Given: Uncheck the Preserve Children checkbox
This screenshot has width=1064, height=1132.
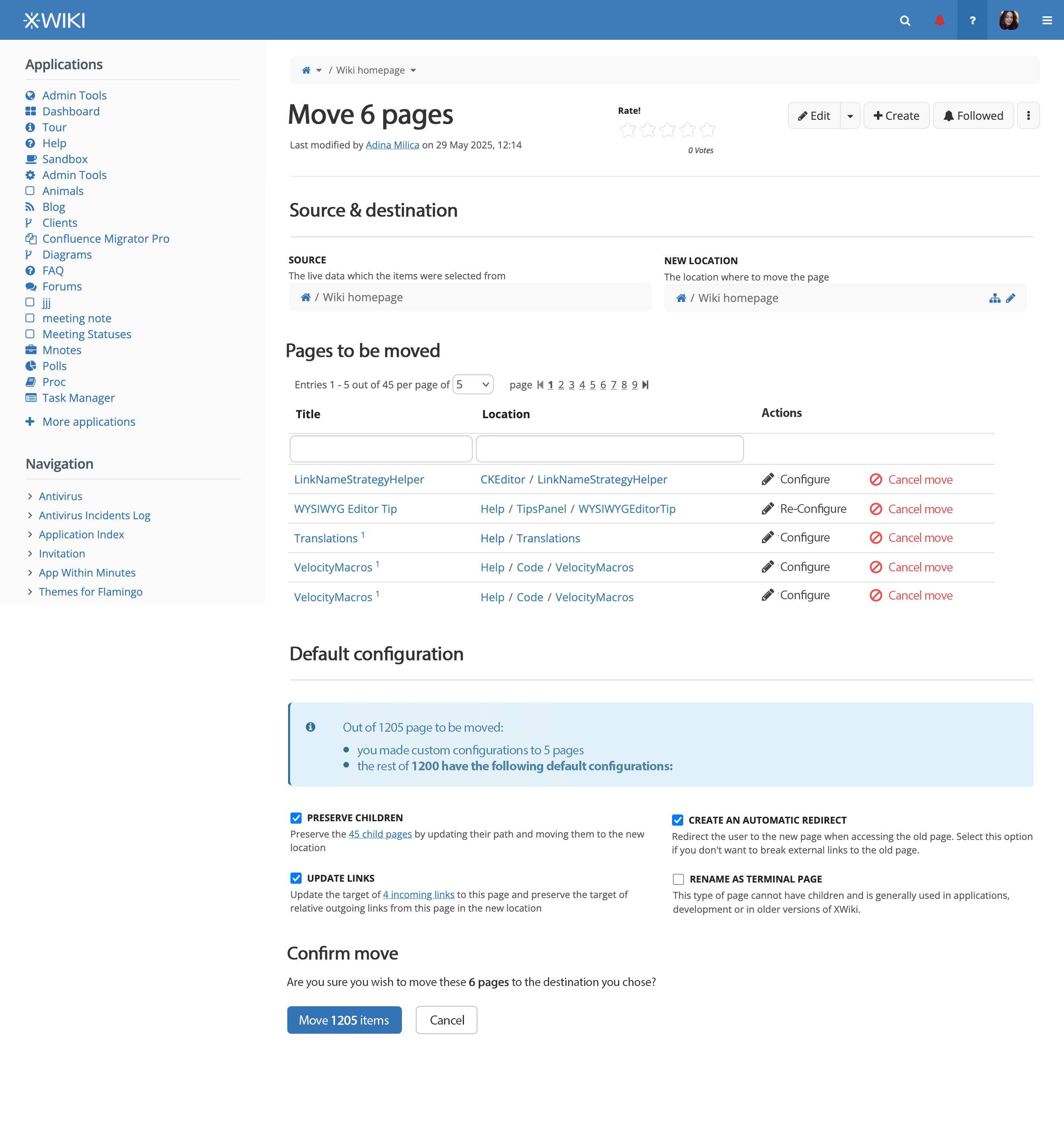Looking at the screenshot, I should [296, 818].
